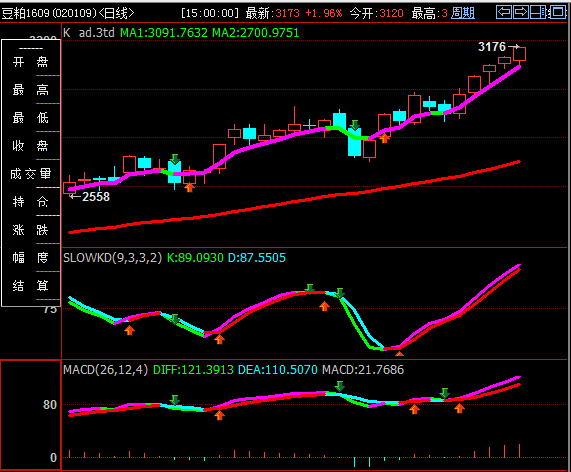571x472 pixels.
Task: Click 持仓 row in the info panel
Action: tap(31, 201)
